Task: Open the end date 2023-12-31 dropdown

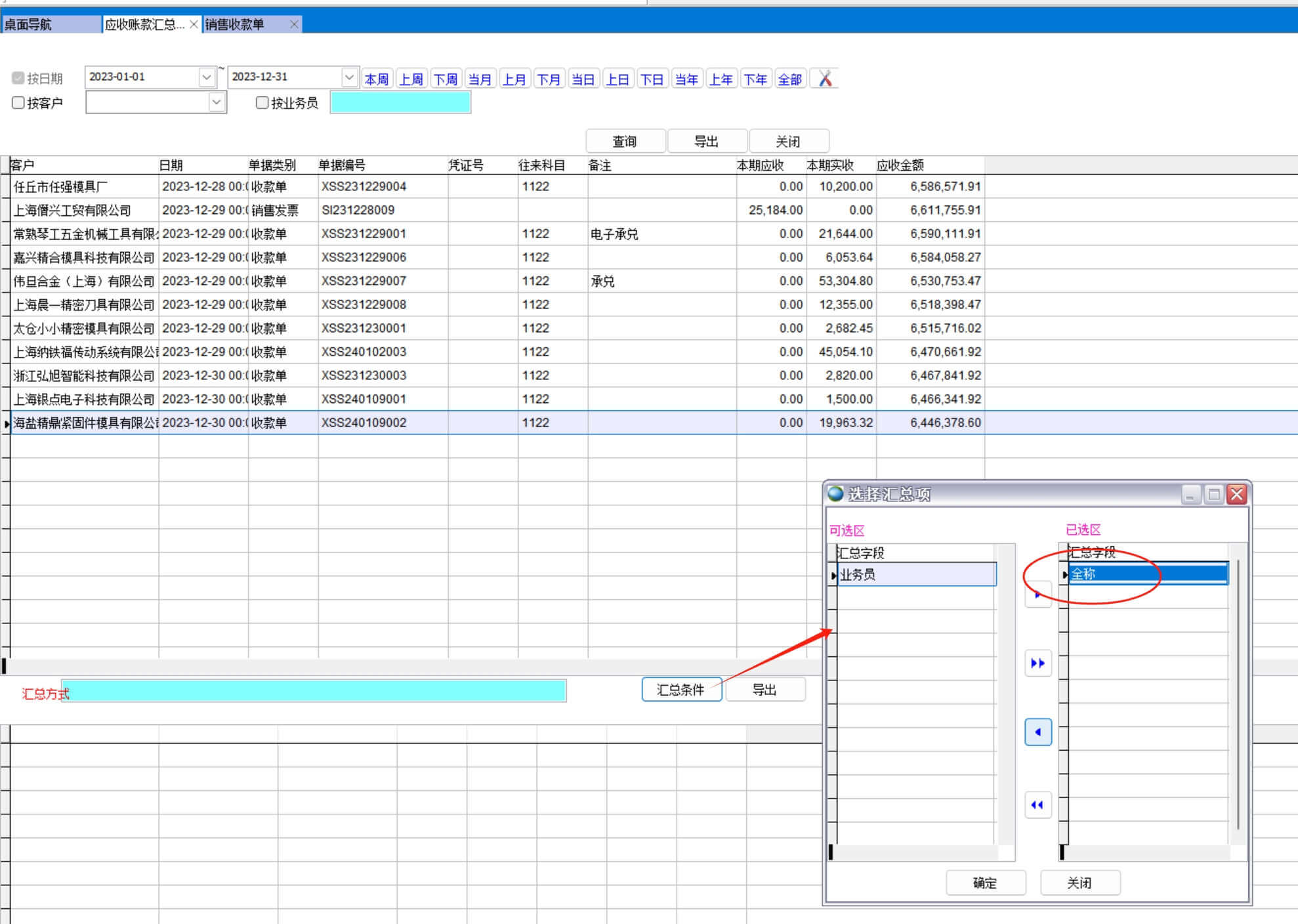Action: click(349, 77)
